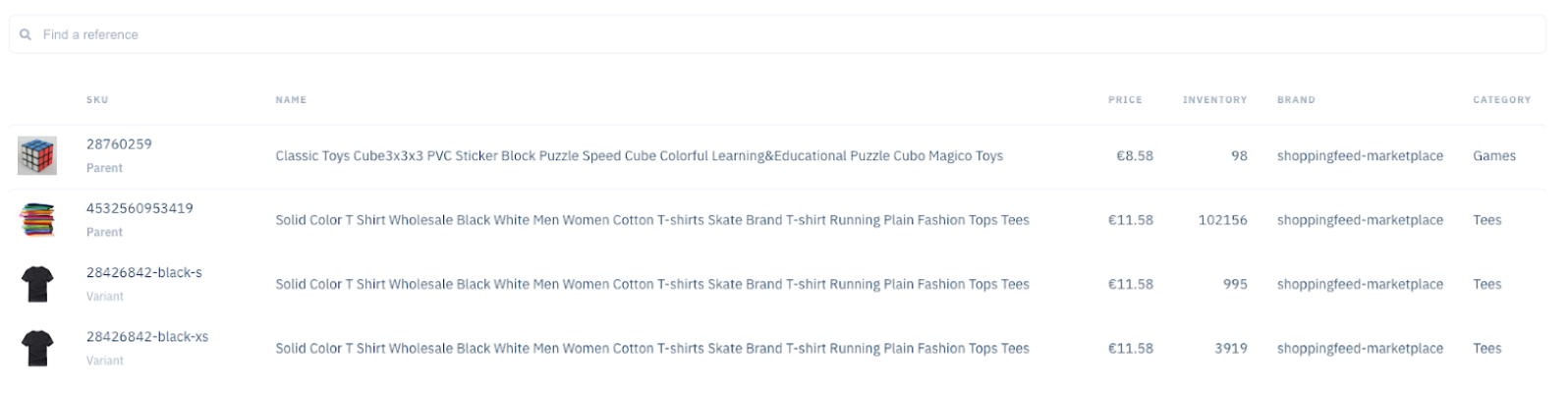
Task: Open SKU 4532560953419
Action: pos(140,208)
